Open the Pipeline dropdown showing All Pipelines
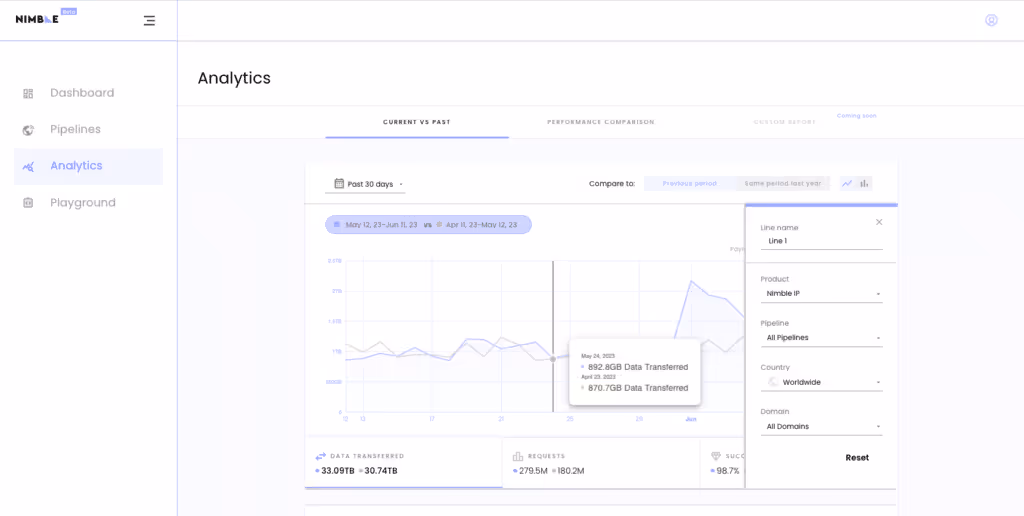The height and width of the screenshot is (516, 1024). pos(822,338)
